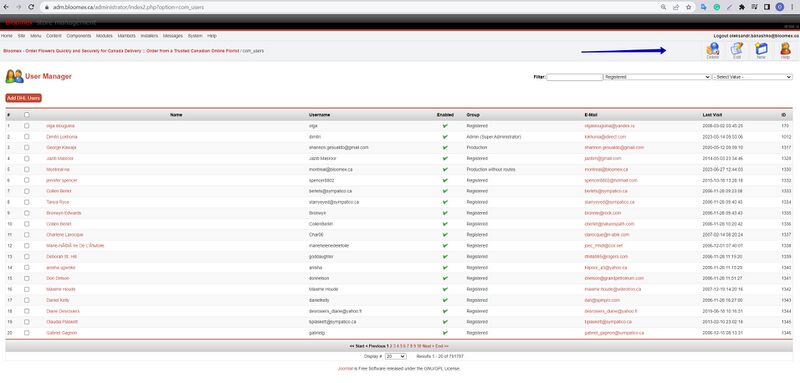Click the Add DHL Users button
800x383 pixels.
23,98
